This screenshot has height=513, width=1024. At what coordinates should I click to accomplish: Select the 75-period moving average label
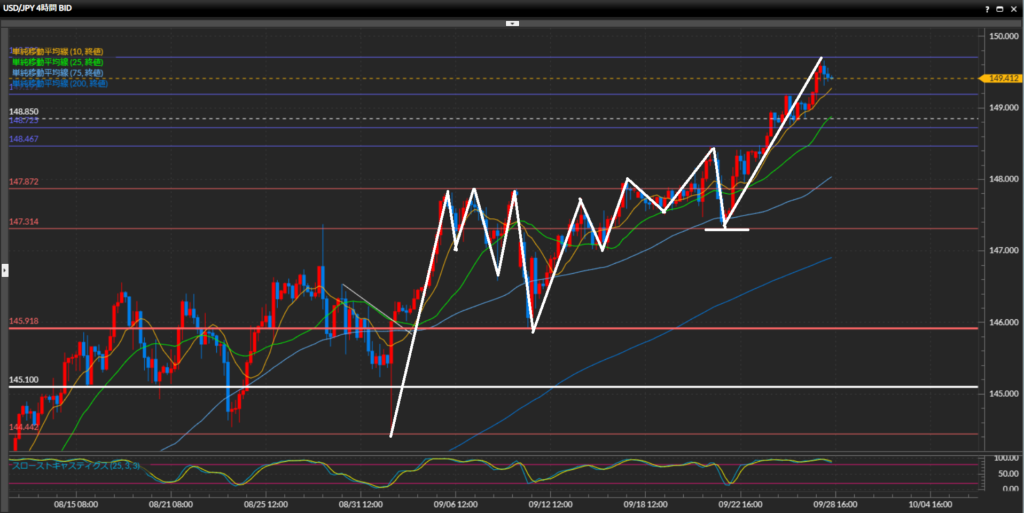pos(58,73)
